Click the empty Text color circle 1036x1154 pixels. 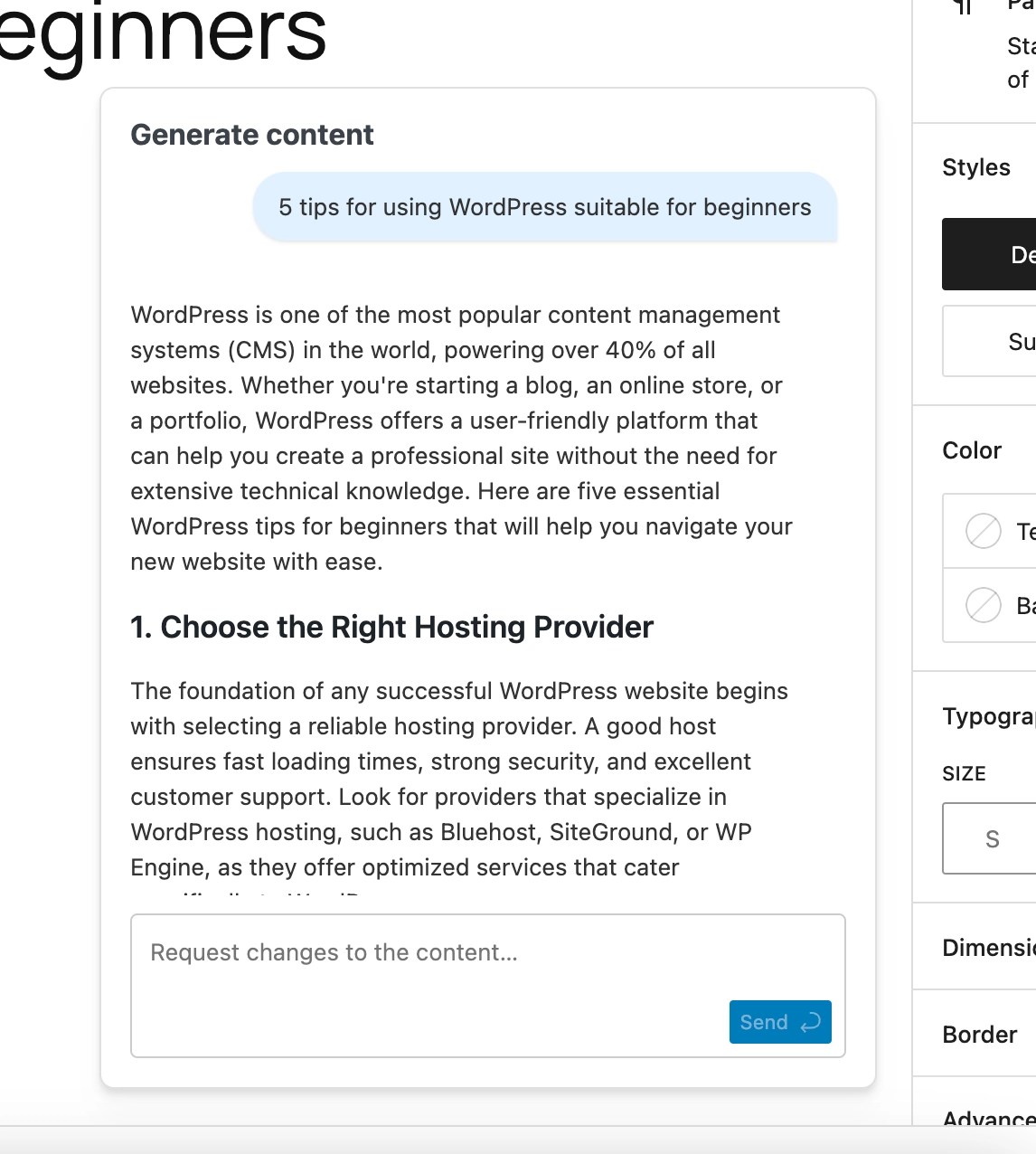[x=984, y=531]
